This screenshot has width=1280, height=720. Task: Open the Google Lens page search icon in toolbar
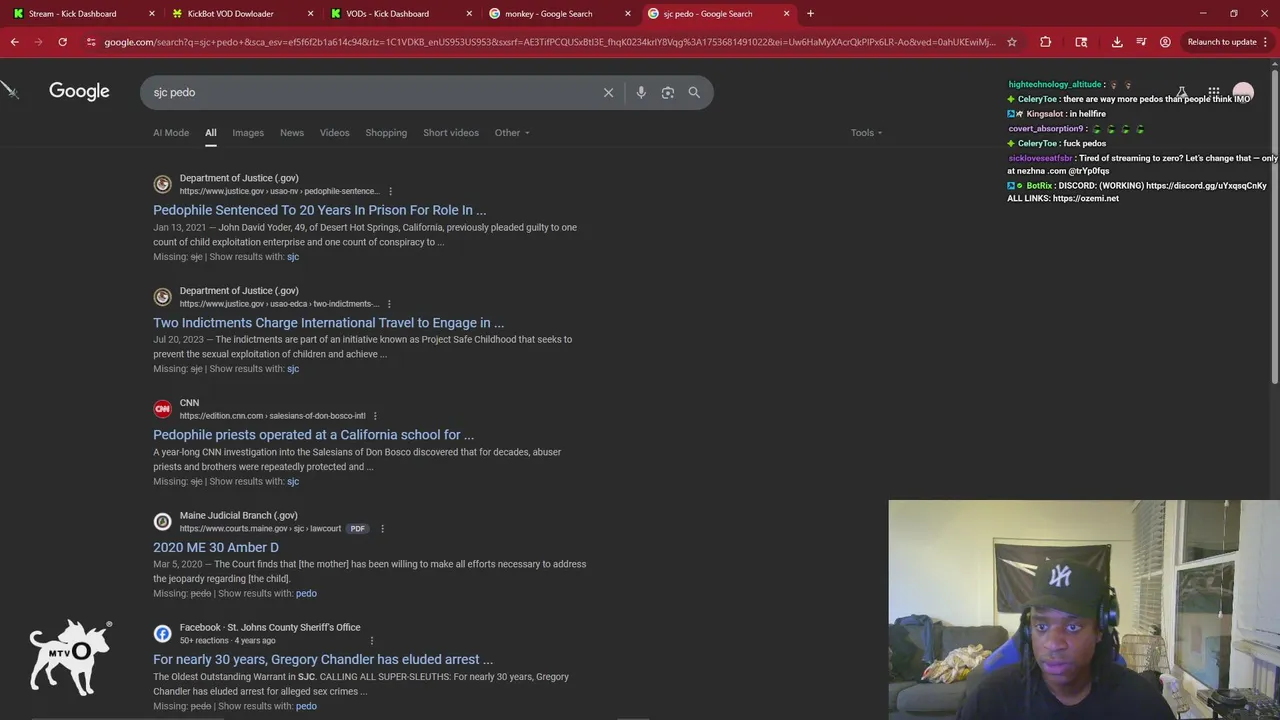tap(1081, 42)
